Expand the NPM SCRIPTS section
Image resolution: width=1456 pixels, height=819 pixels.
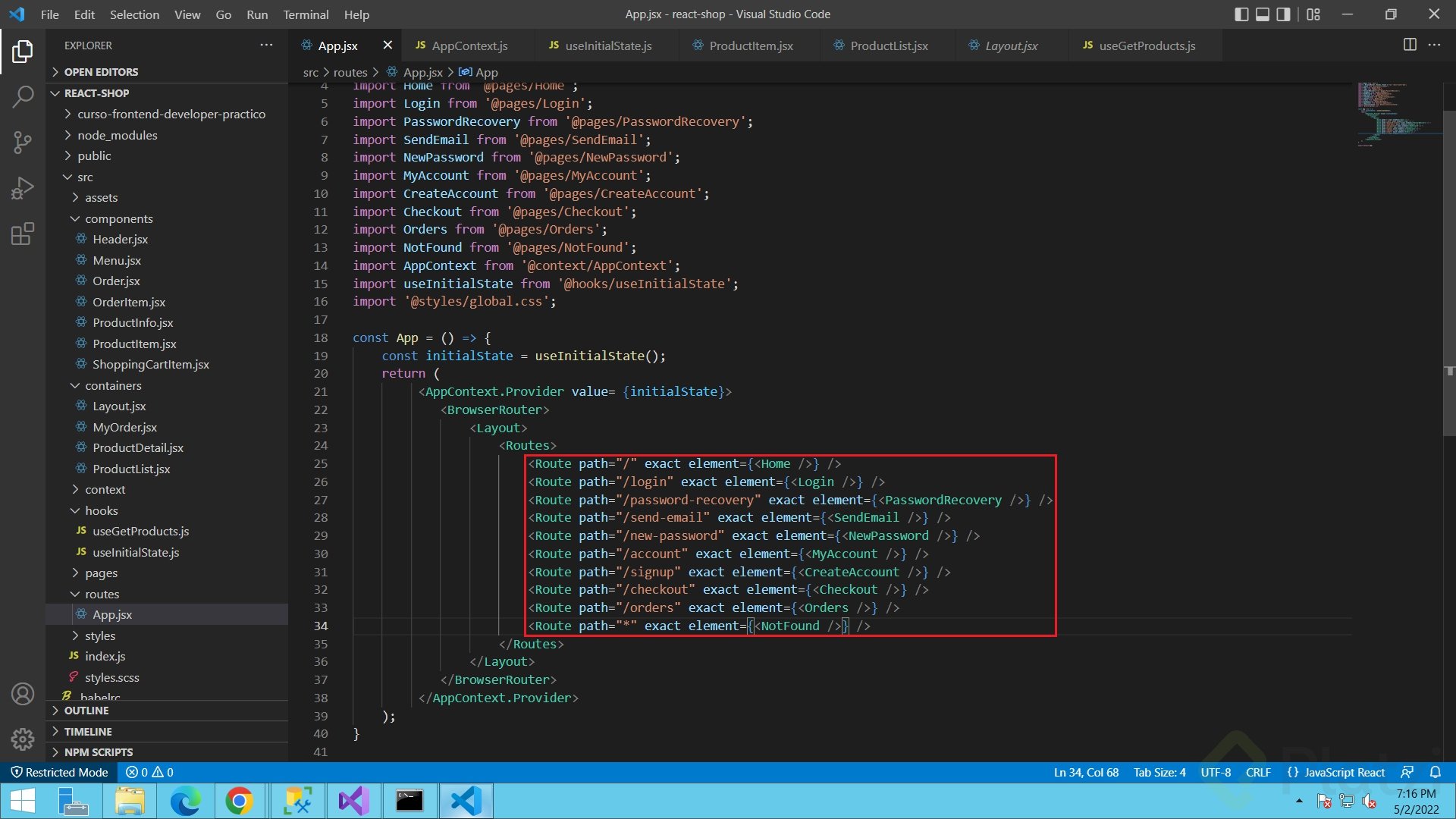click(x=98, y=752)
